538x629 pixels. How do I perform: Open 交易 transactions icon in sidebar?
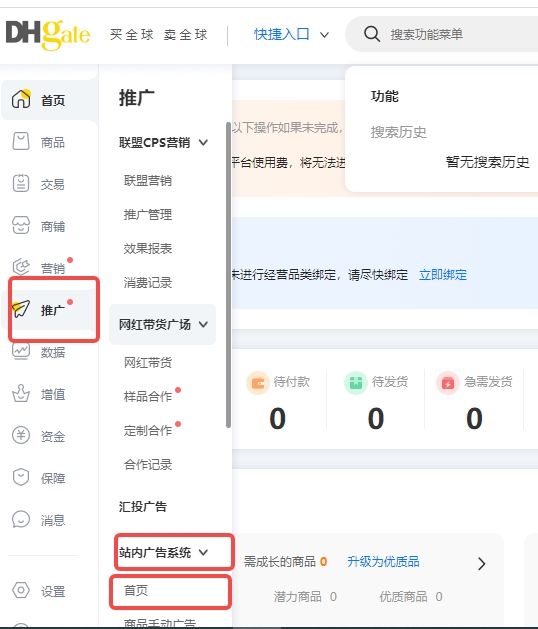(x=21, y=184)
